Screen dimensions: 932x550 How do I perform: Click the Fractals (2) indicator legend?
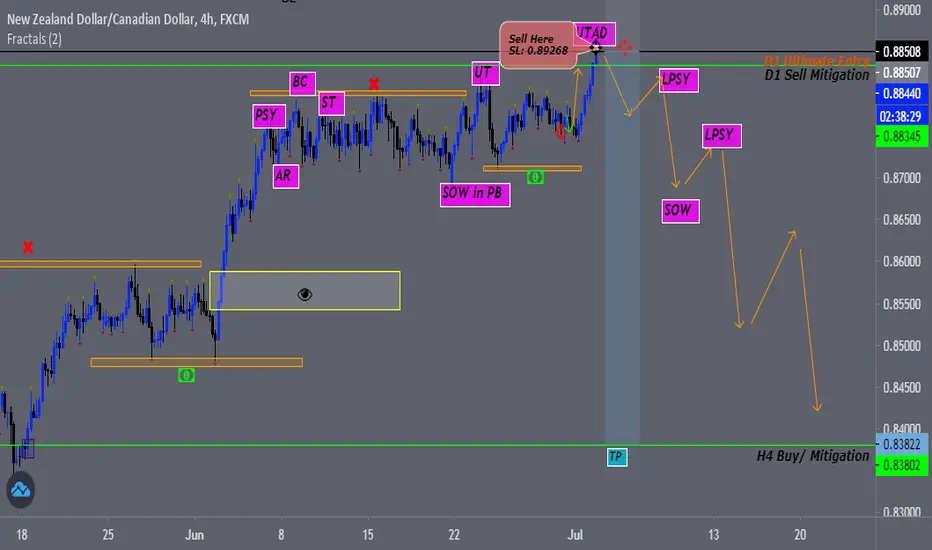pyautogui.click(x=34, y=39)
